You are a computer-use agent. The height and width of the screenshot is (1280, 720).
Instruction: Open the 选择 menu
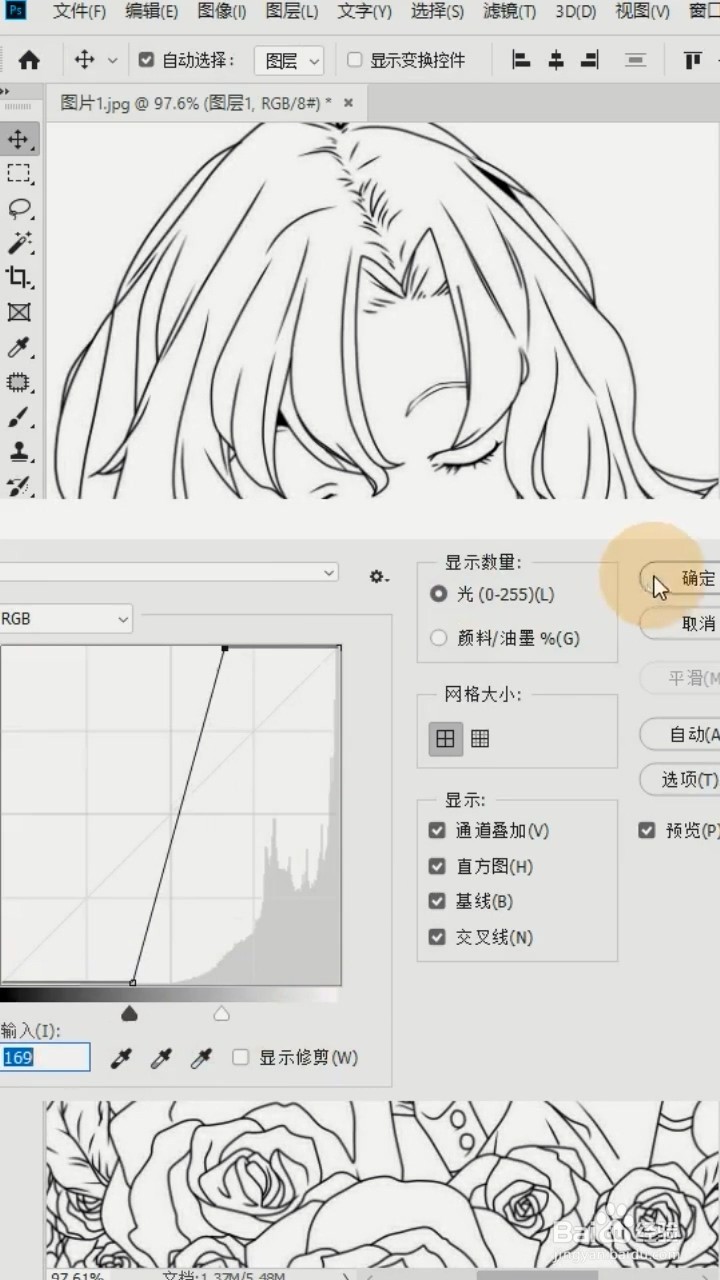coord(438,12)
